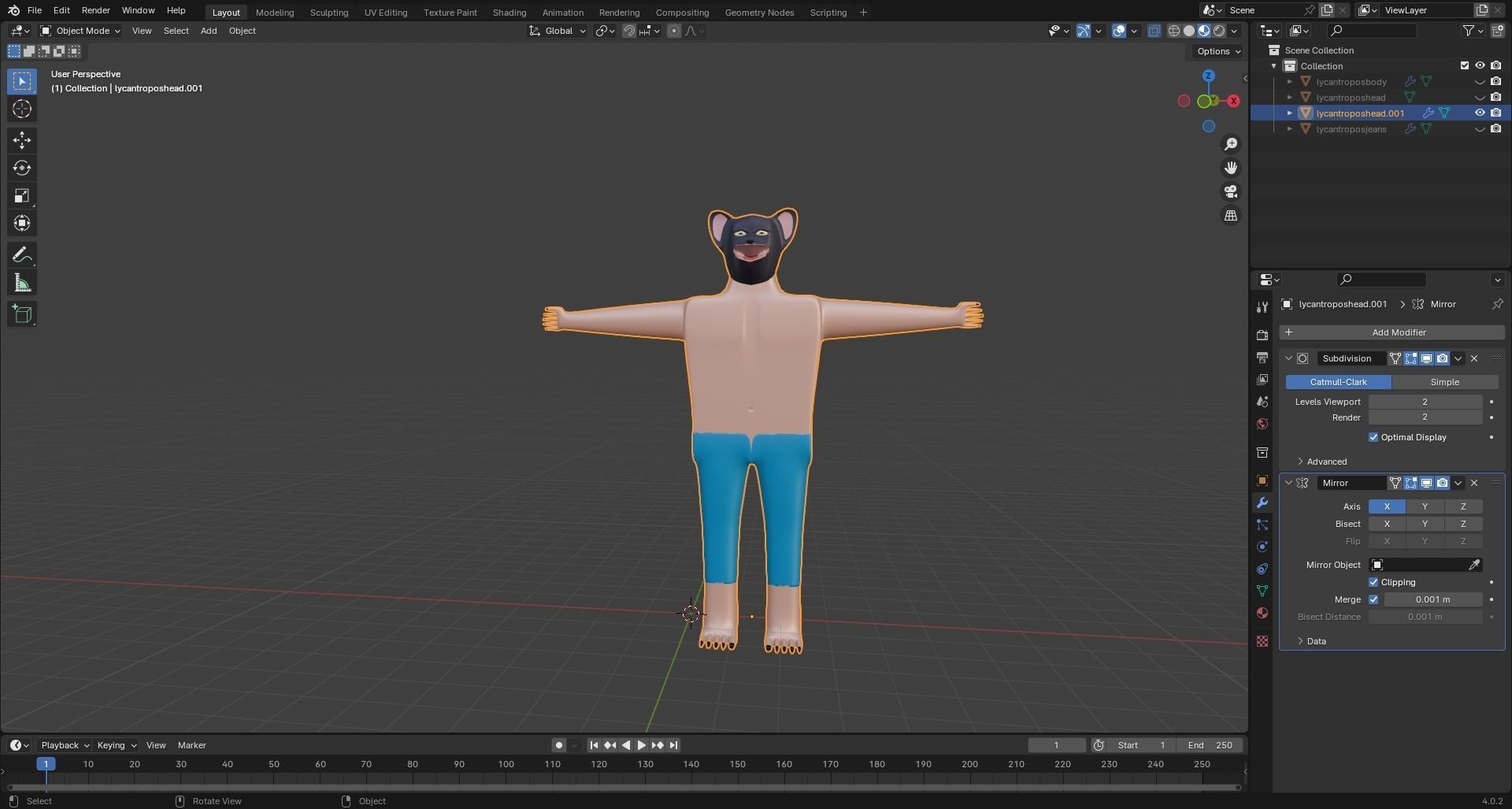Hide lycantroposhead.001 in viewport
The width and height of the screenshot is (1512, 809).
tap(1480, 113)
